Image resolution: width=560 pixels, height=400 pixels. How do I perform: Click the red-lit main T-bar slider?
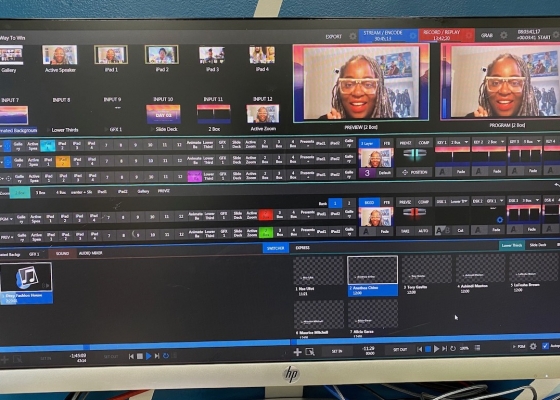click(414, 212)
